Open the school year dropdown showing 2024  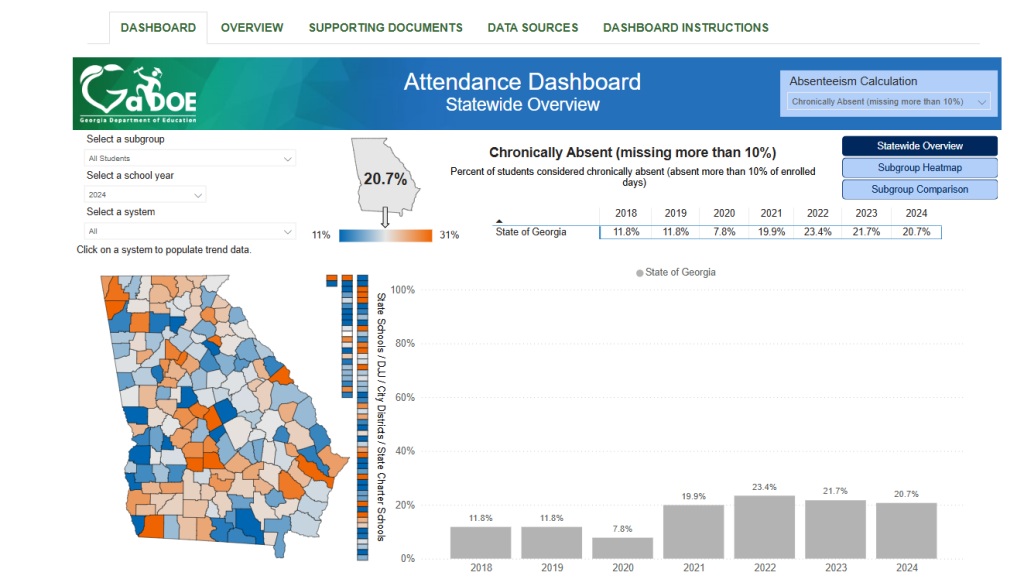click(145, 195)
